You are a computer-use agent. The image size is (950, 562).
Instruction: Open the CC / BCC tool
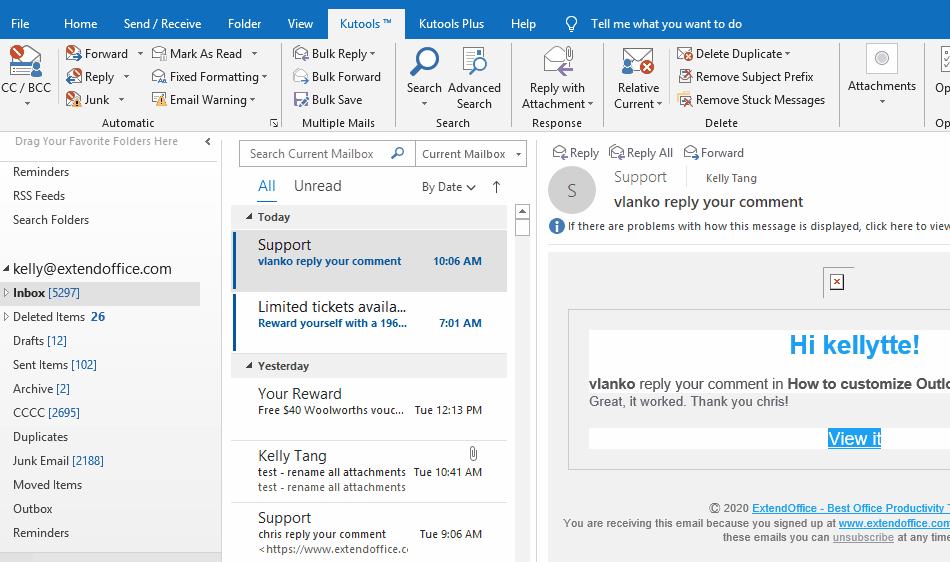pos(26,72)
